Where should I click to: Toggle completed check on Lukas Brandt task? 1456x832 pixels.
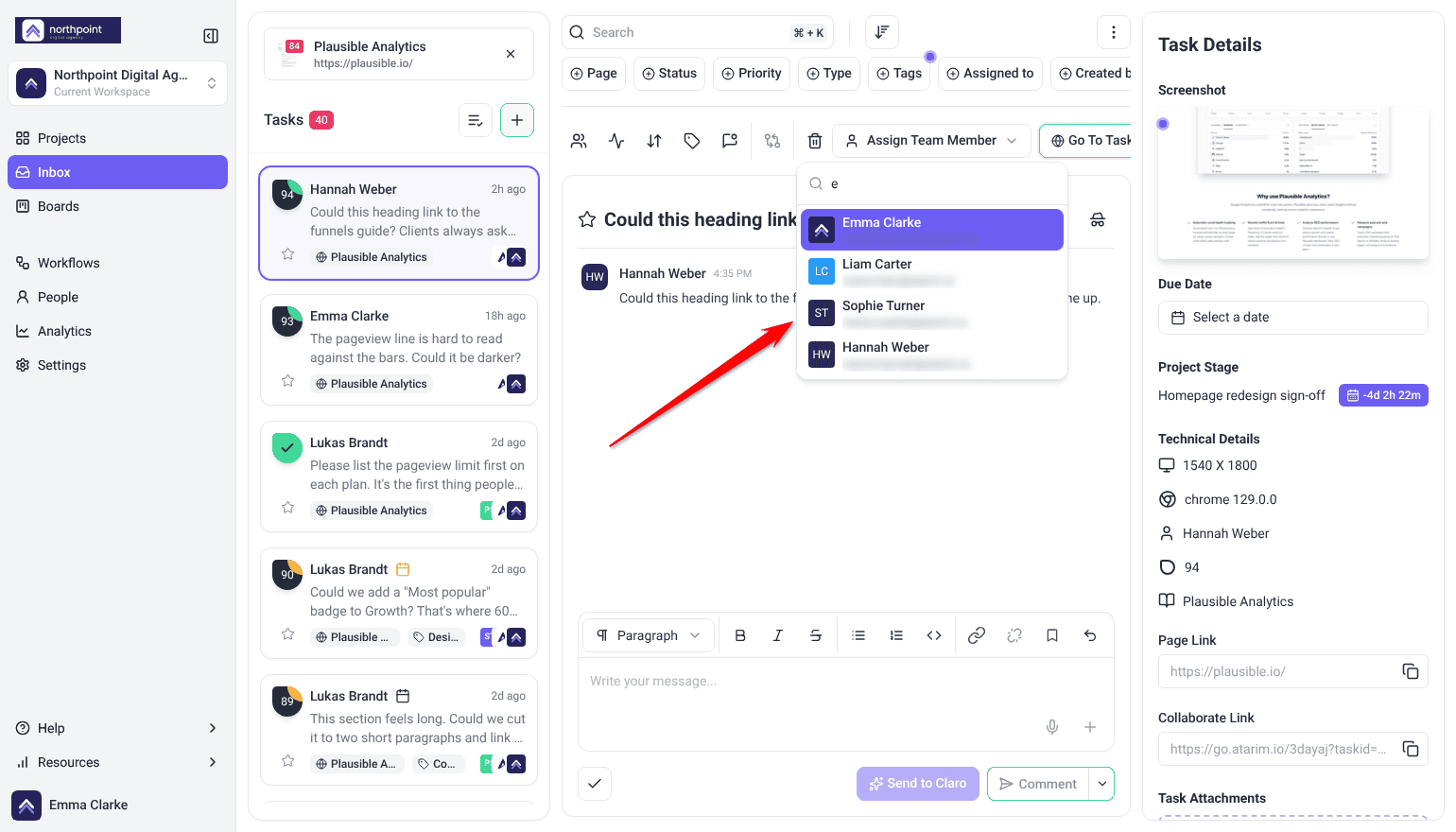tap(287, 448)
